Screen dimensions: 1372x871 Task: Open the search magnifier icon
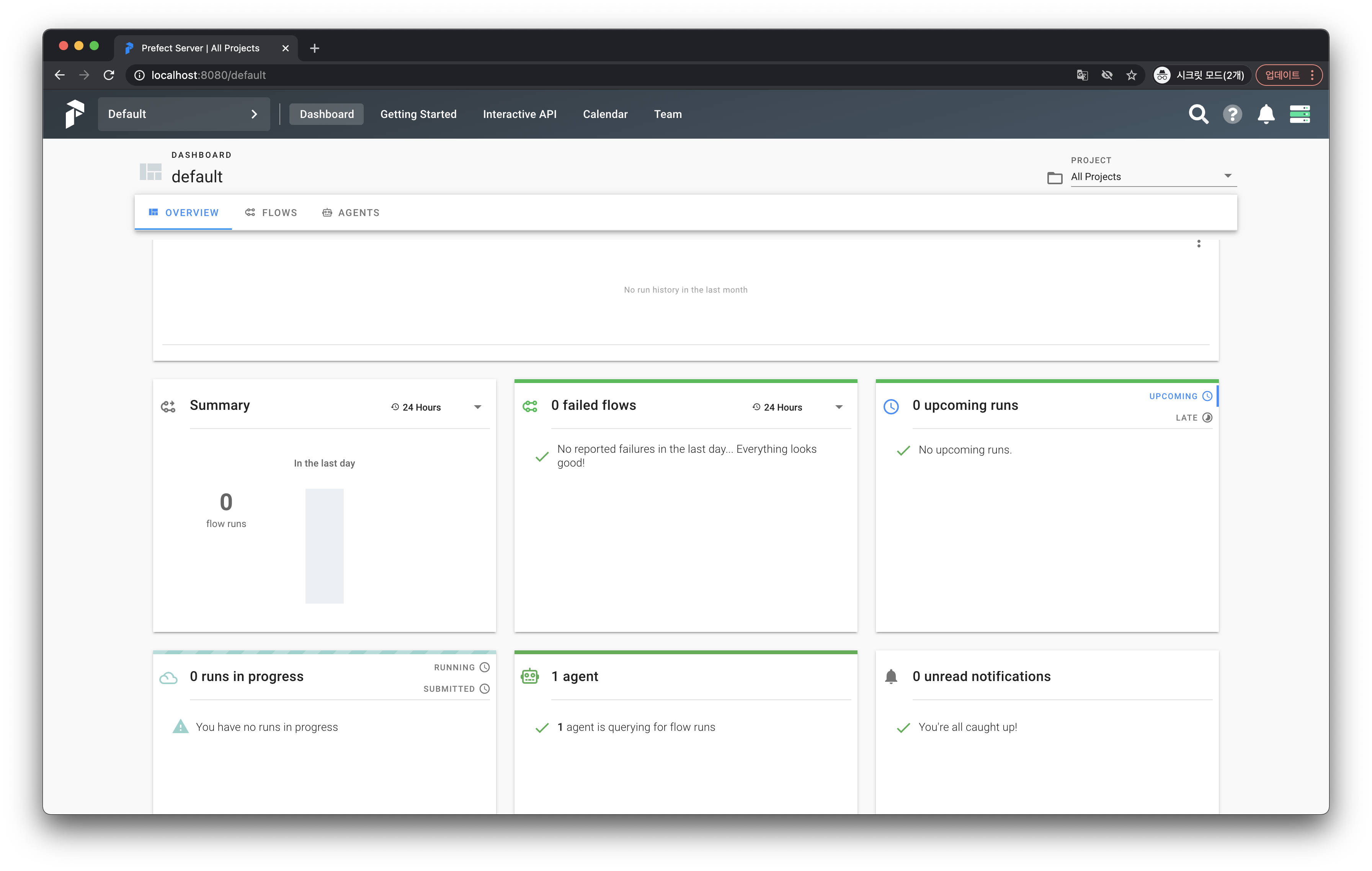(1198, 114)
